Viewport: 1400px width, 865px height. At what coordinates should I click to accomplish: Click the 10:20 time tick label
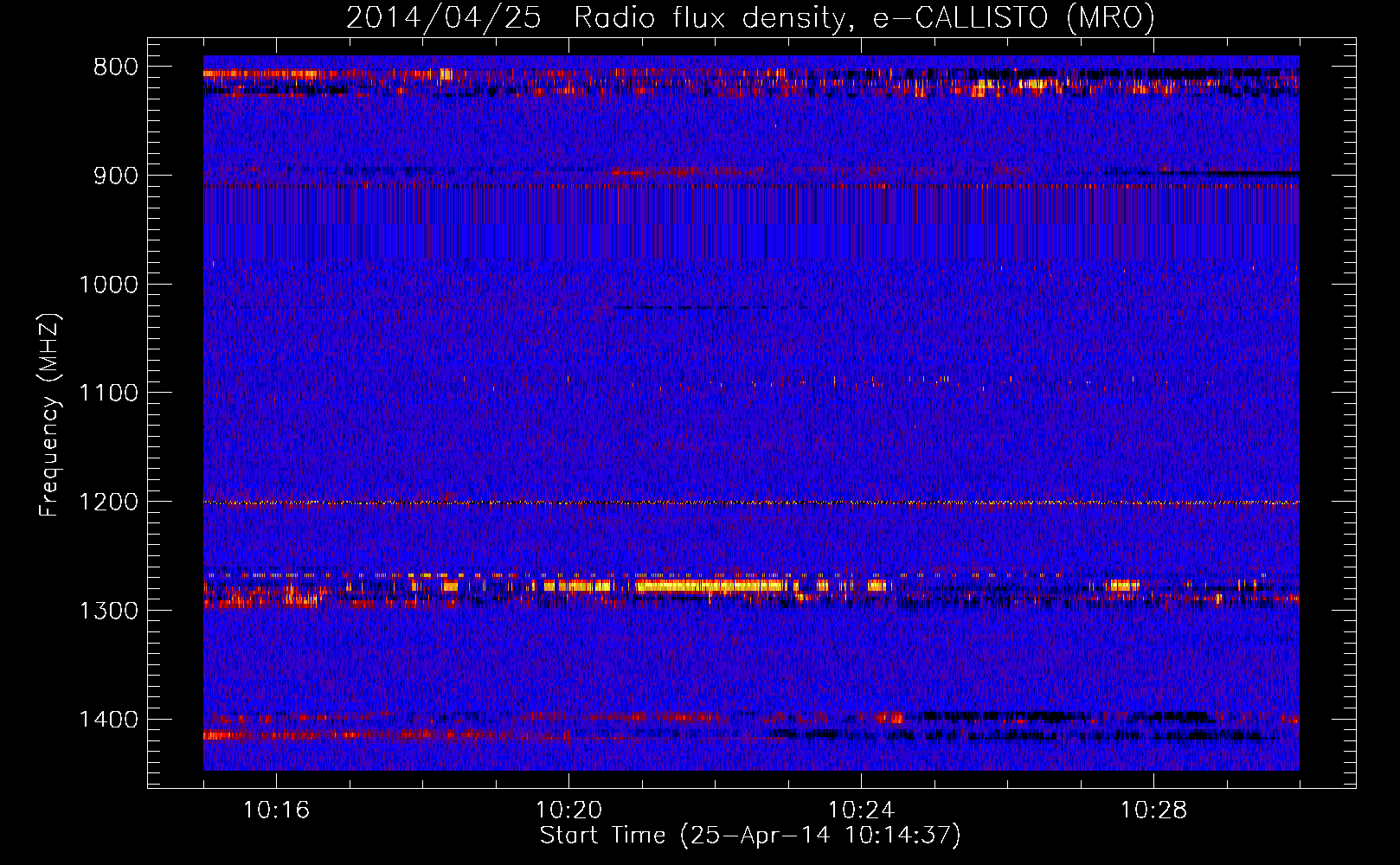(568, 811)
